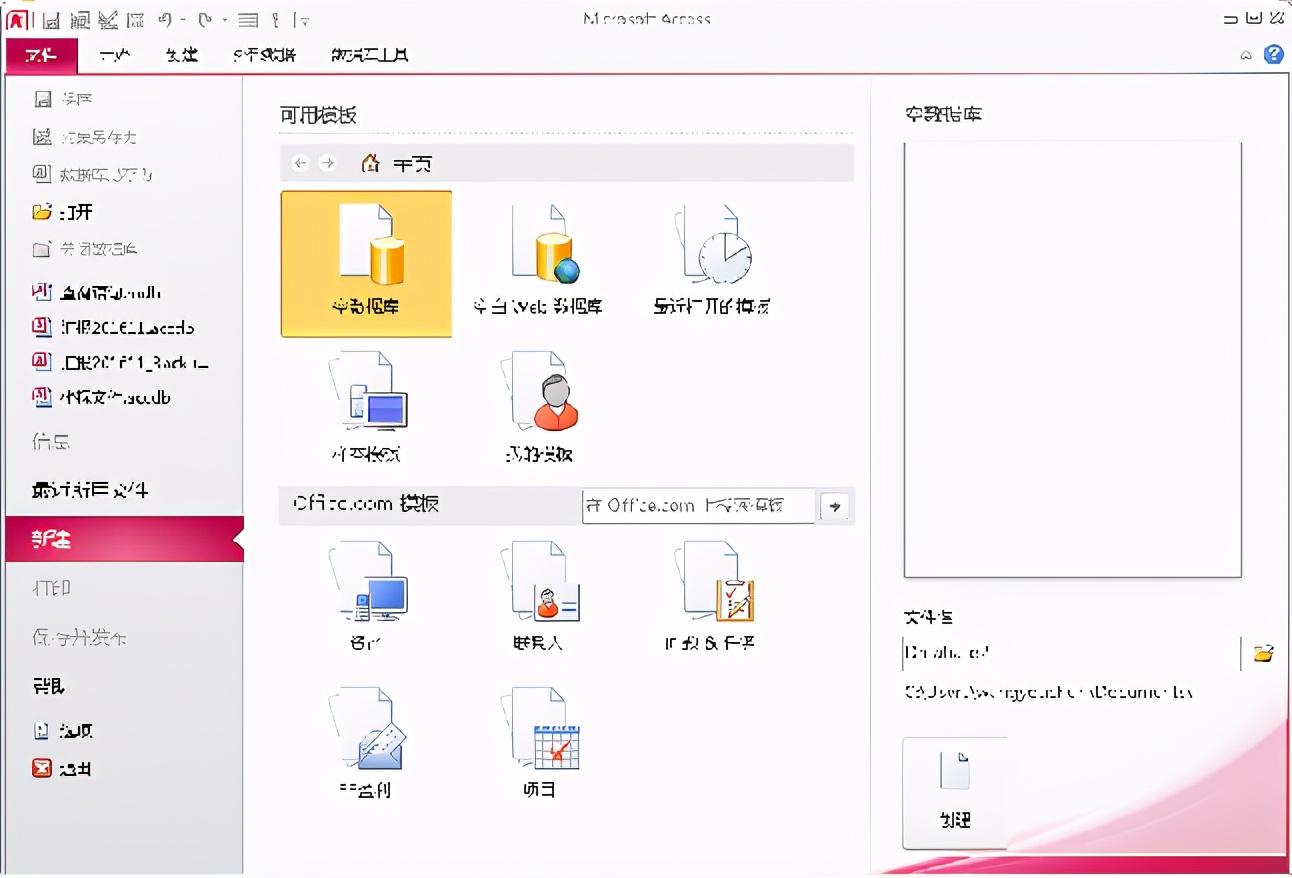Viewport: 1292px width, 878px height.
Task: Click the Create button to make the database
Action: (x=957, y=792)
